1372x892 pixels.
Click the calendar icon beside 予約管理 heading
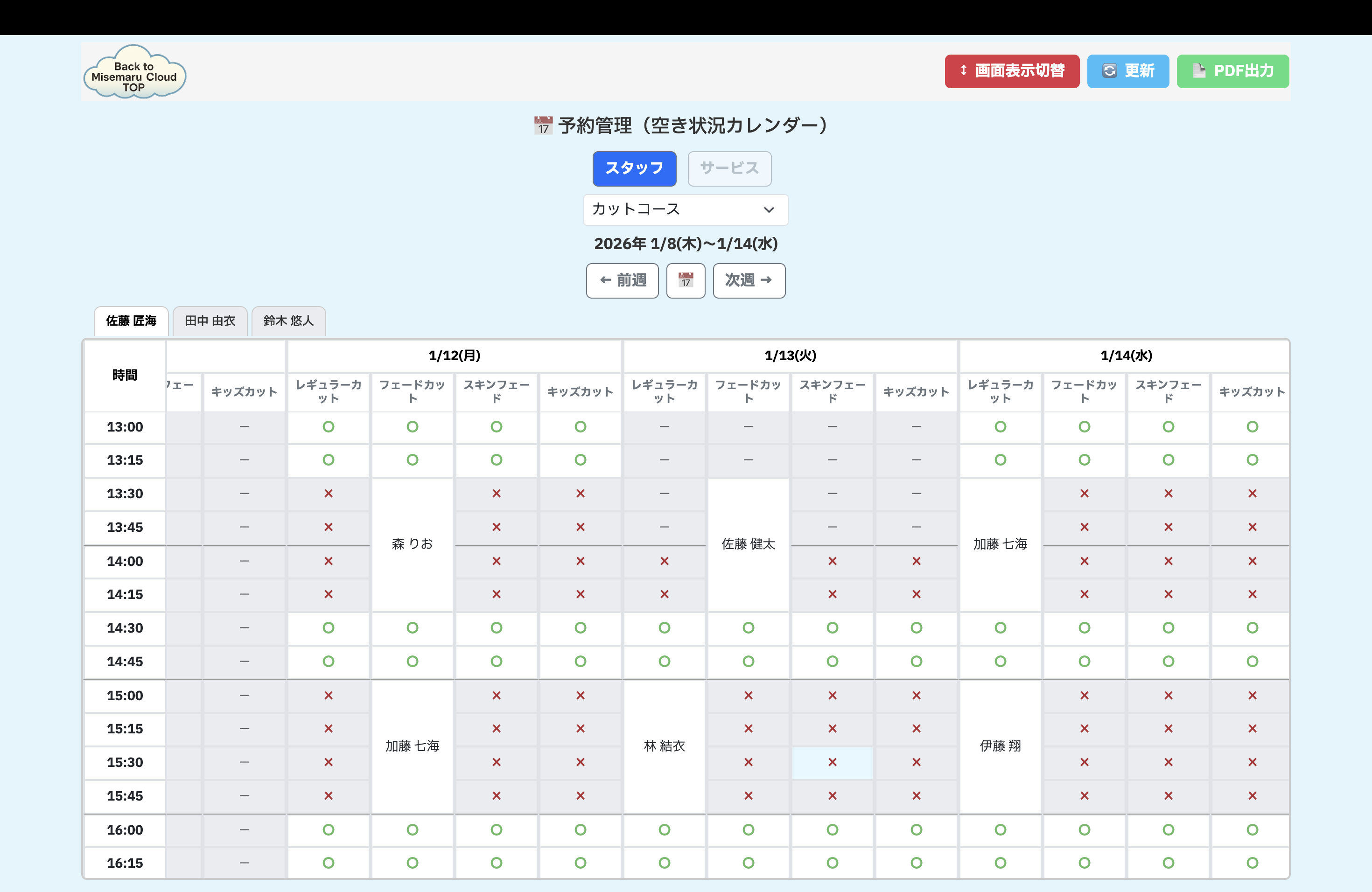[x=542, y=125]
